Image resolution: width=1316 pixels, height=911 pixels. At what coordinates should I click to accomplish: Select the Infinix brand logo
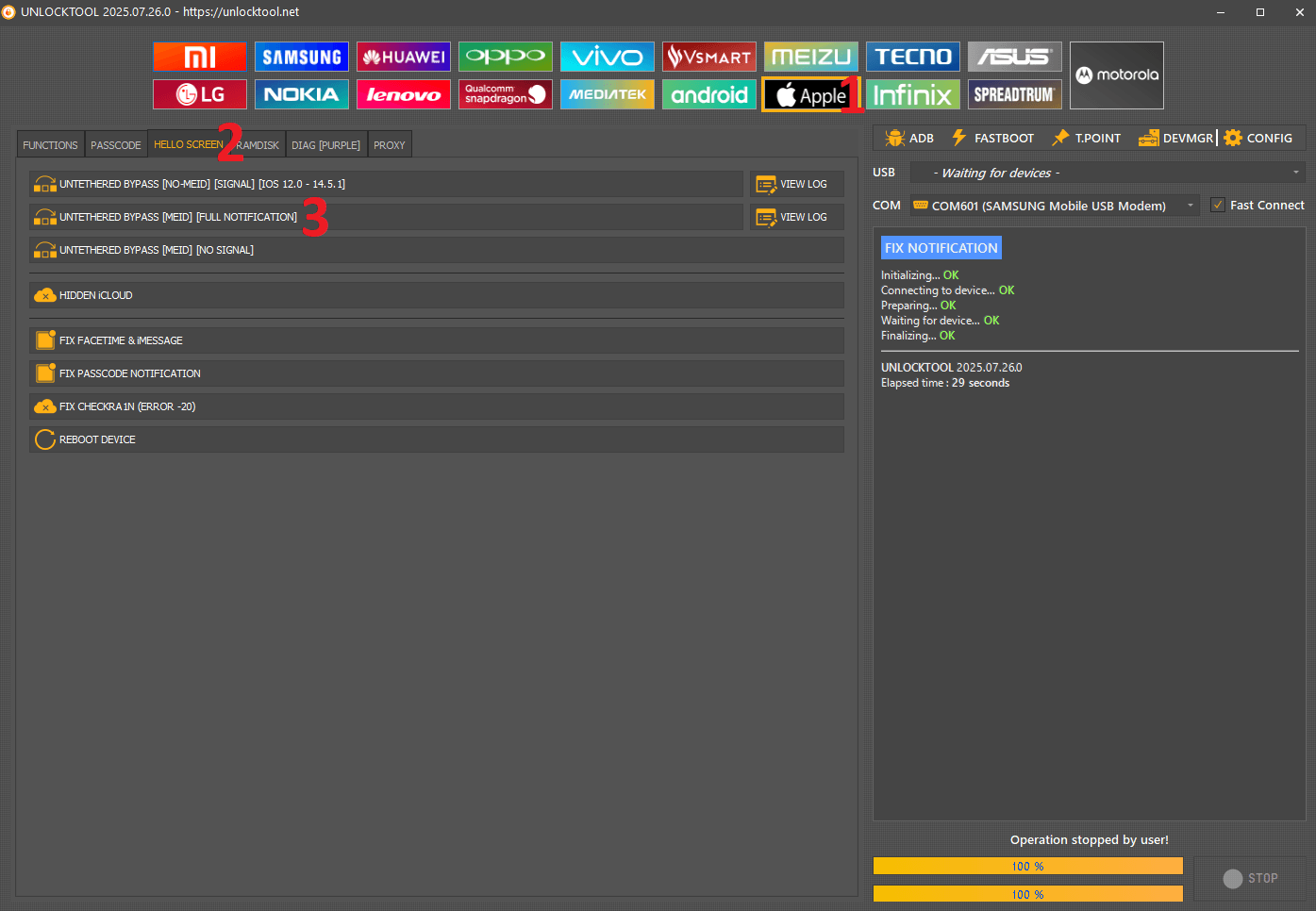coord(912,94)
